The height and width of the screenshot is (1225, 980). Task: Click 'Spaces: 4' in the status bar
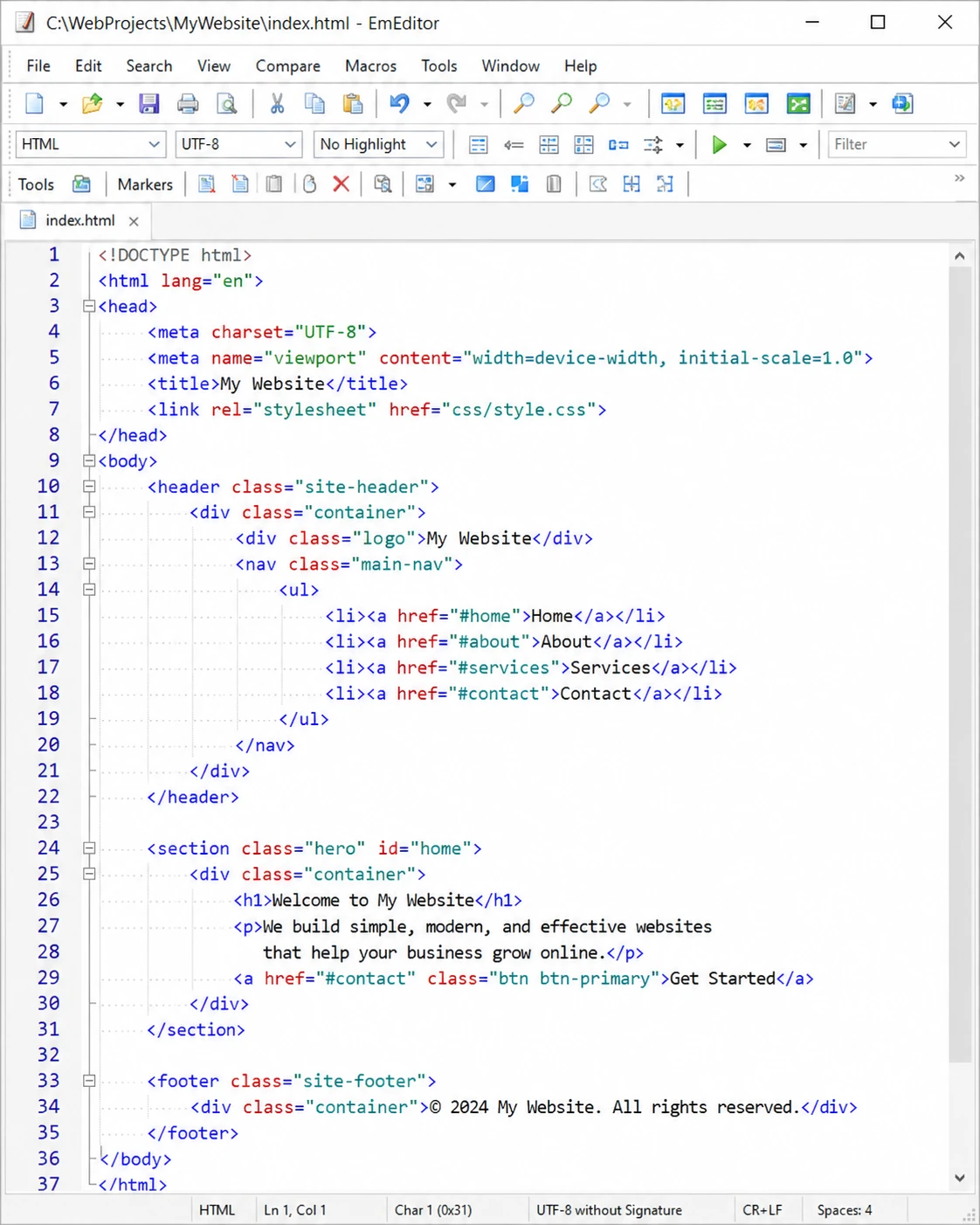pos(845,1210)
